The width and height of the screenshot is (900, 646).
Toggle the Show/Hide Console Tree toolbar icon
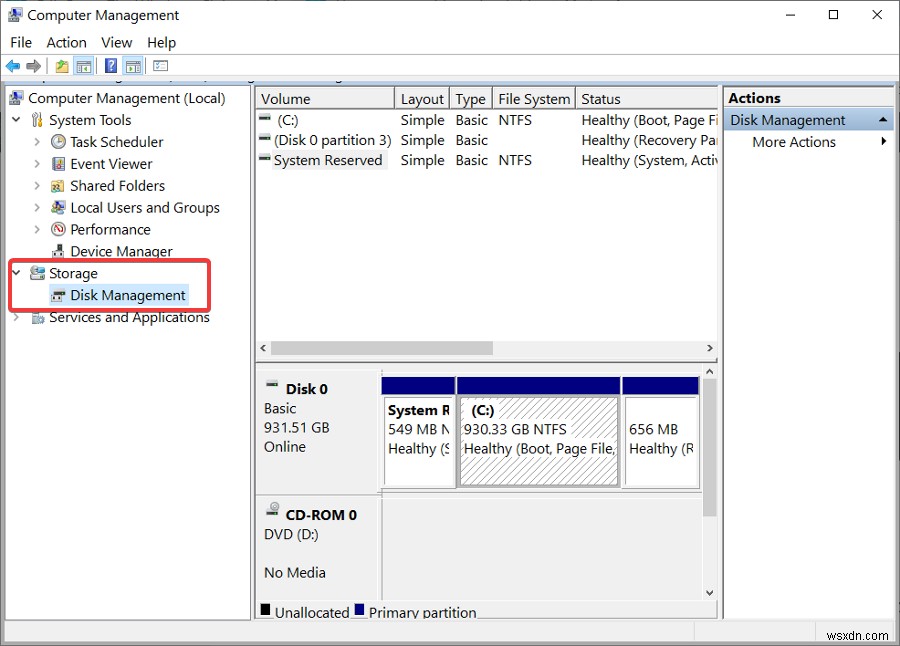[84, 66]
